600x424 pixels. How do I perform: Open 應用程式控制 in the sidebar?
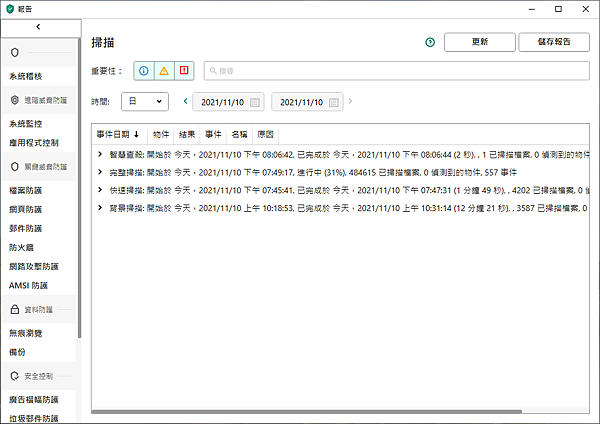click(34, 143)
